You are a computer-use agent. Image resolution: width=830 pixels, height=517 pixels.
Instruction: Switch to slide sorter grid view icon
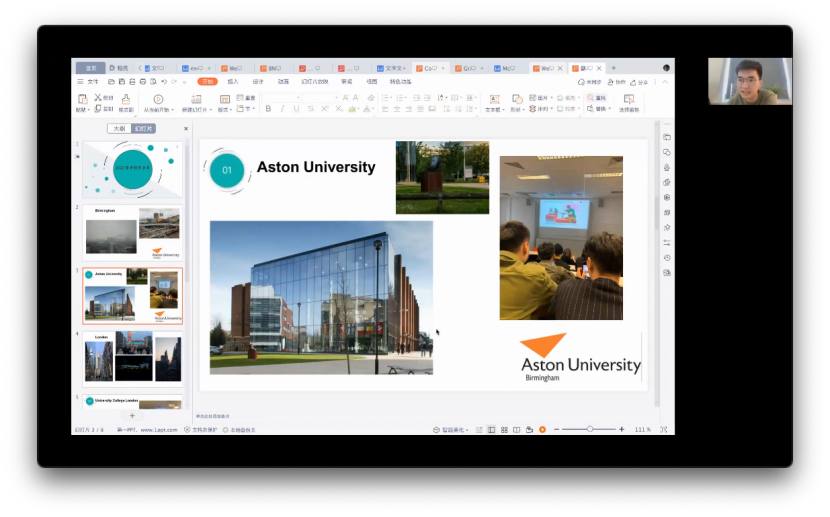pyautogui.click(x=504, y=430)
